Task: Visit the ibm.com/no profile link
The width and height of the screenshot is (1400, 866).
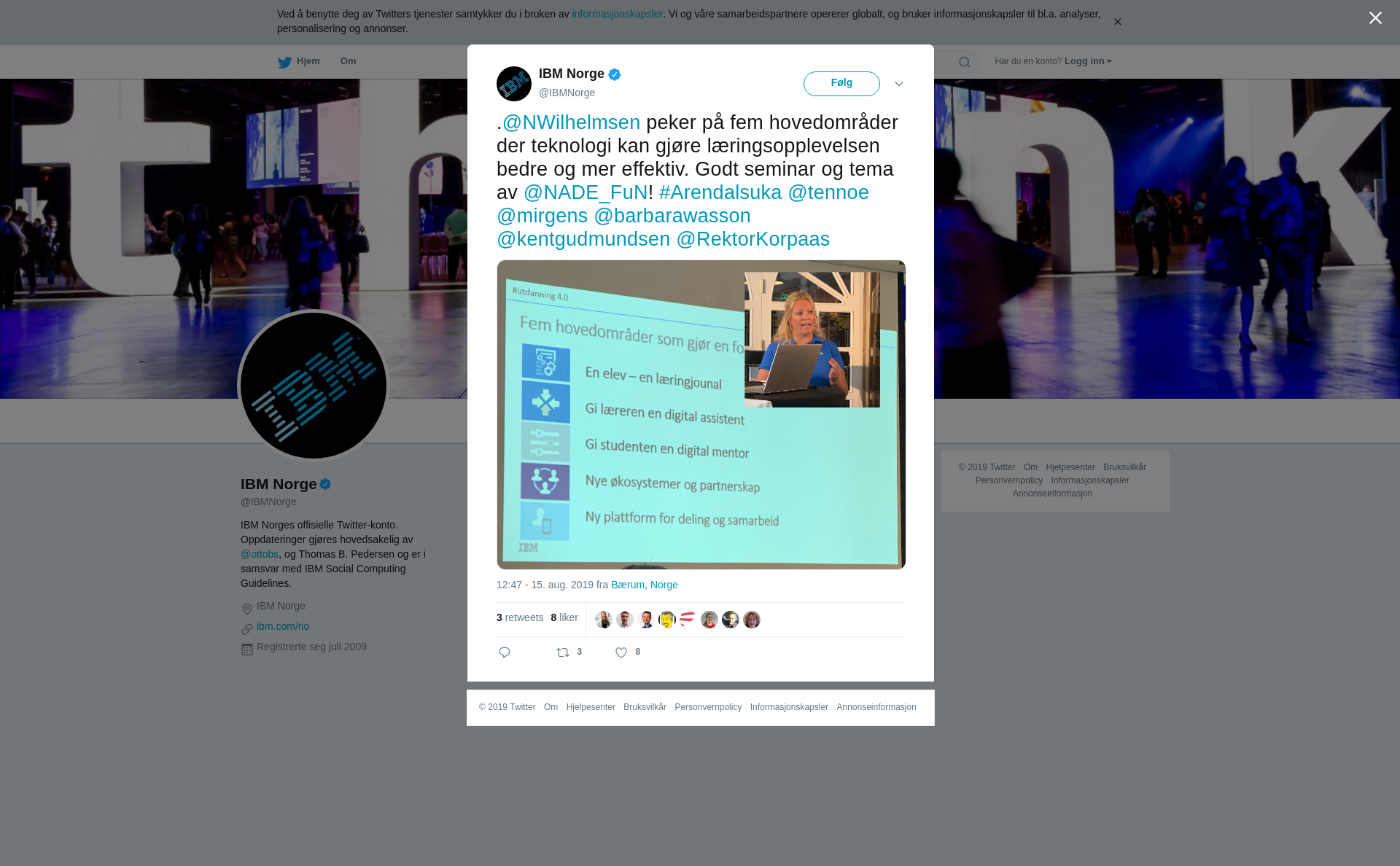Action: (283, 626)
